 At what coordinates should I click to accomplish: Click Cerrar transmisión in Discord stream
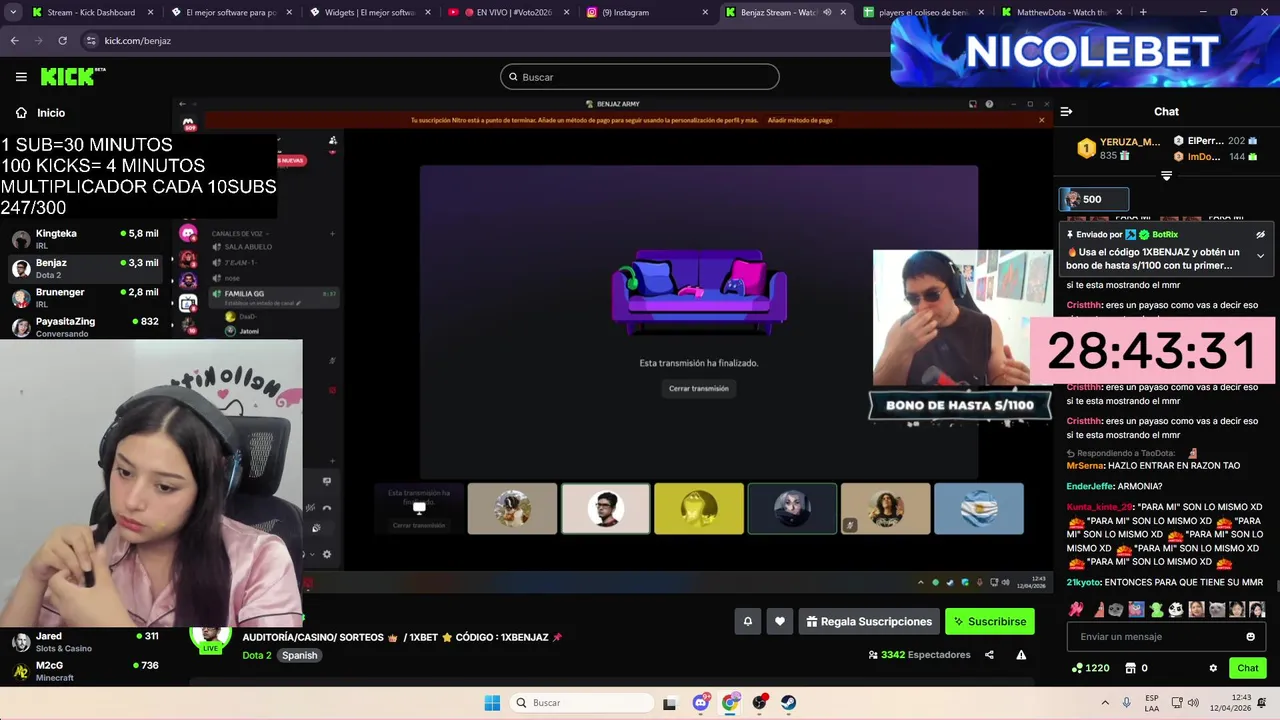(x=699, y=388)
